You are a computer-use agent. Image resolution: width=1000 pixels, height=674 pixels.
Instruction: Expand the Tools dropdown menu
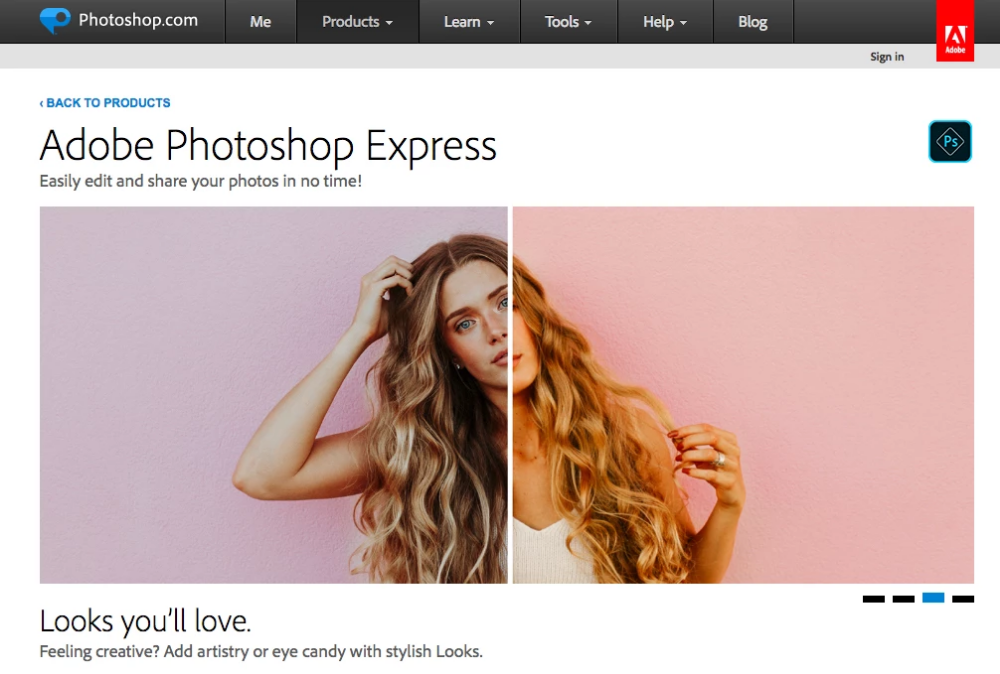568,22
